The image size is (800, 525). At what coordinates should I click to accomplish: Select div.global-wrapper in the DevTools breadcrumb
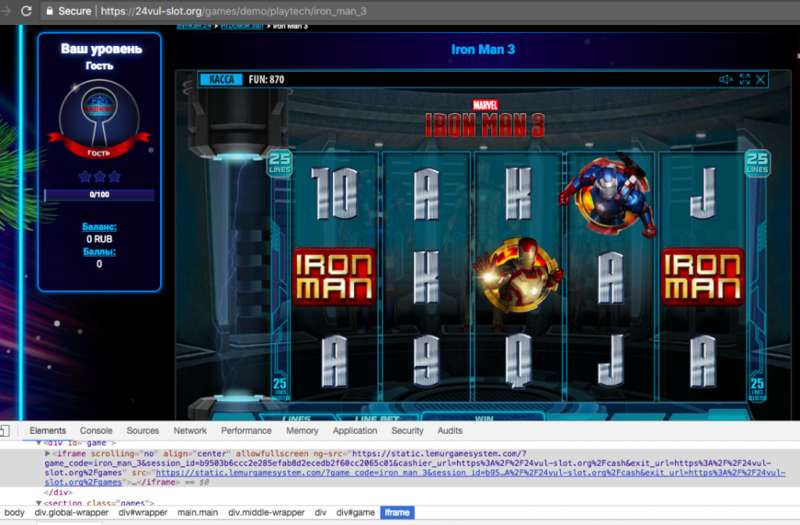coord(71,513)
